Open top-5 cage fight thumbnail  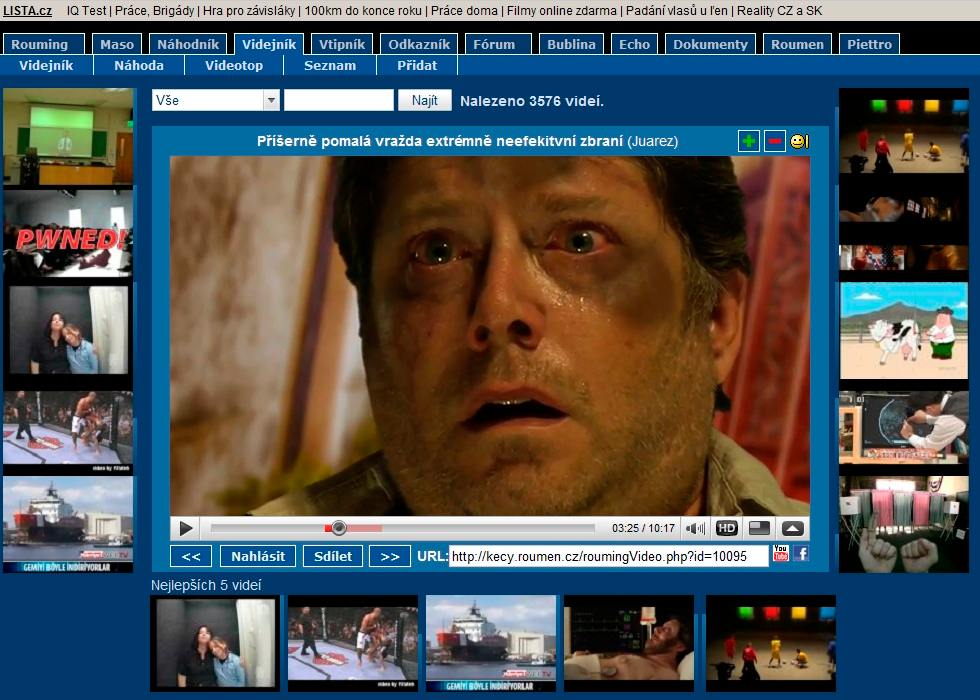pos(353,643)
